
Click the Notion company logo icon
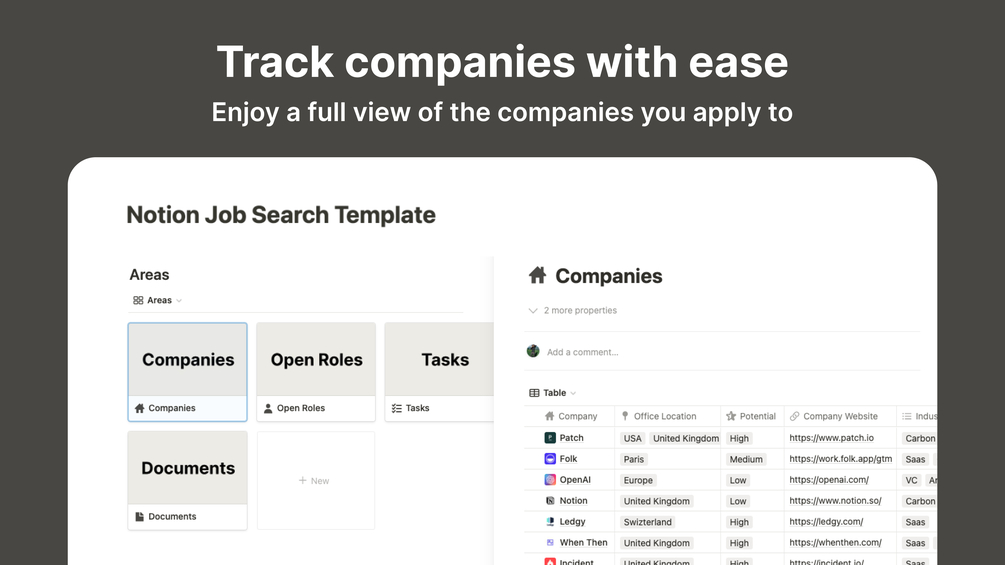(x=550, y=500)
